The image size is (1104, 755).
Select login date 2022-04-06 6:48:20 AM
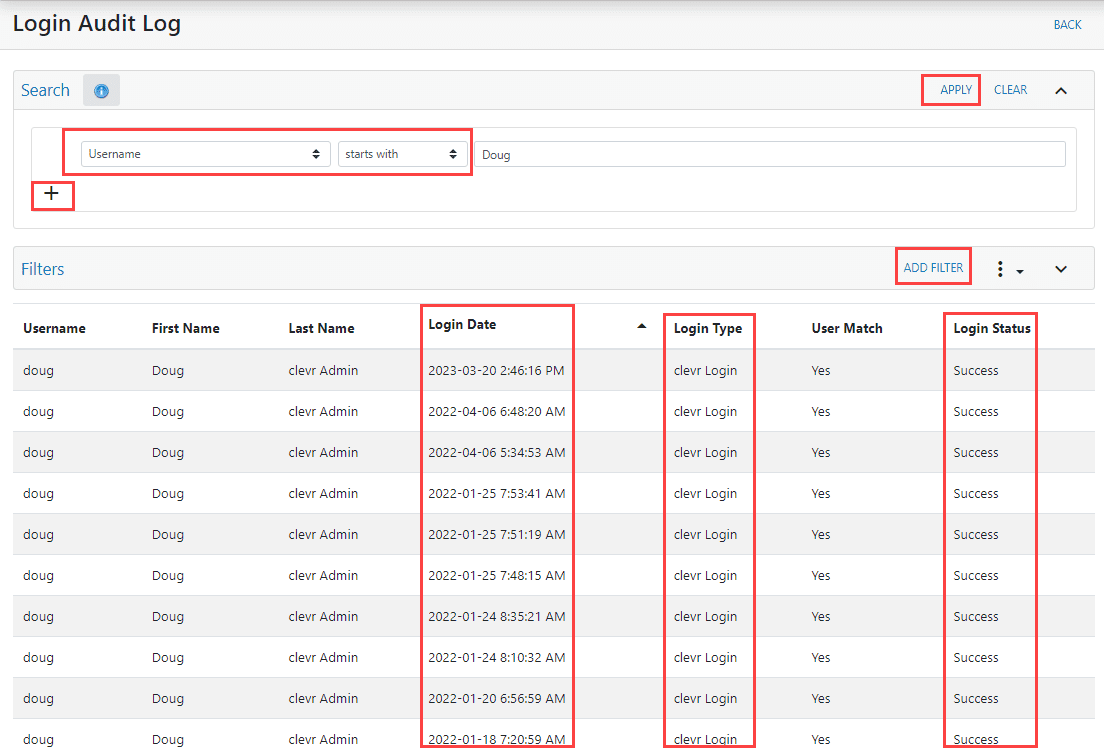(496, 411)
